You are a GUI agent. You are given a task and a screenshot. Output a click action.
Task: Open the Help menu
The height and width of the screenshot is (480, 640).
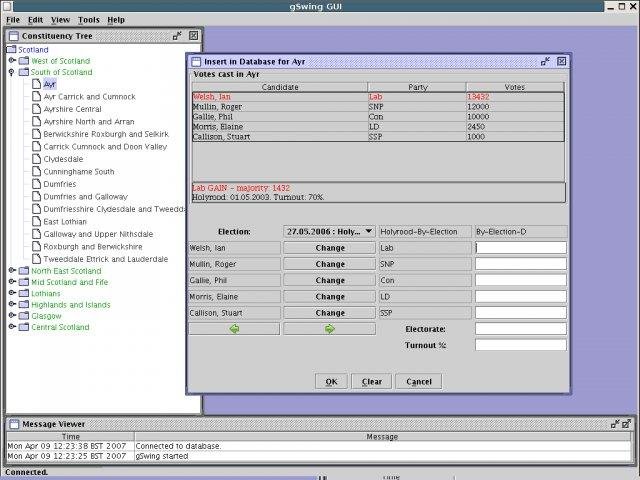(x=116, y=20)
